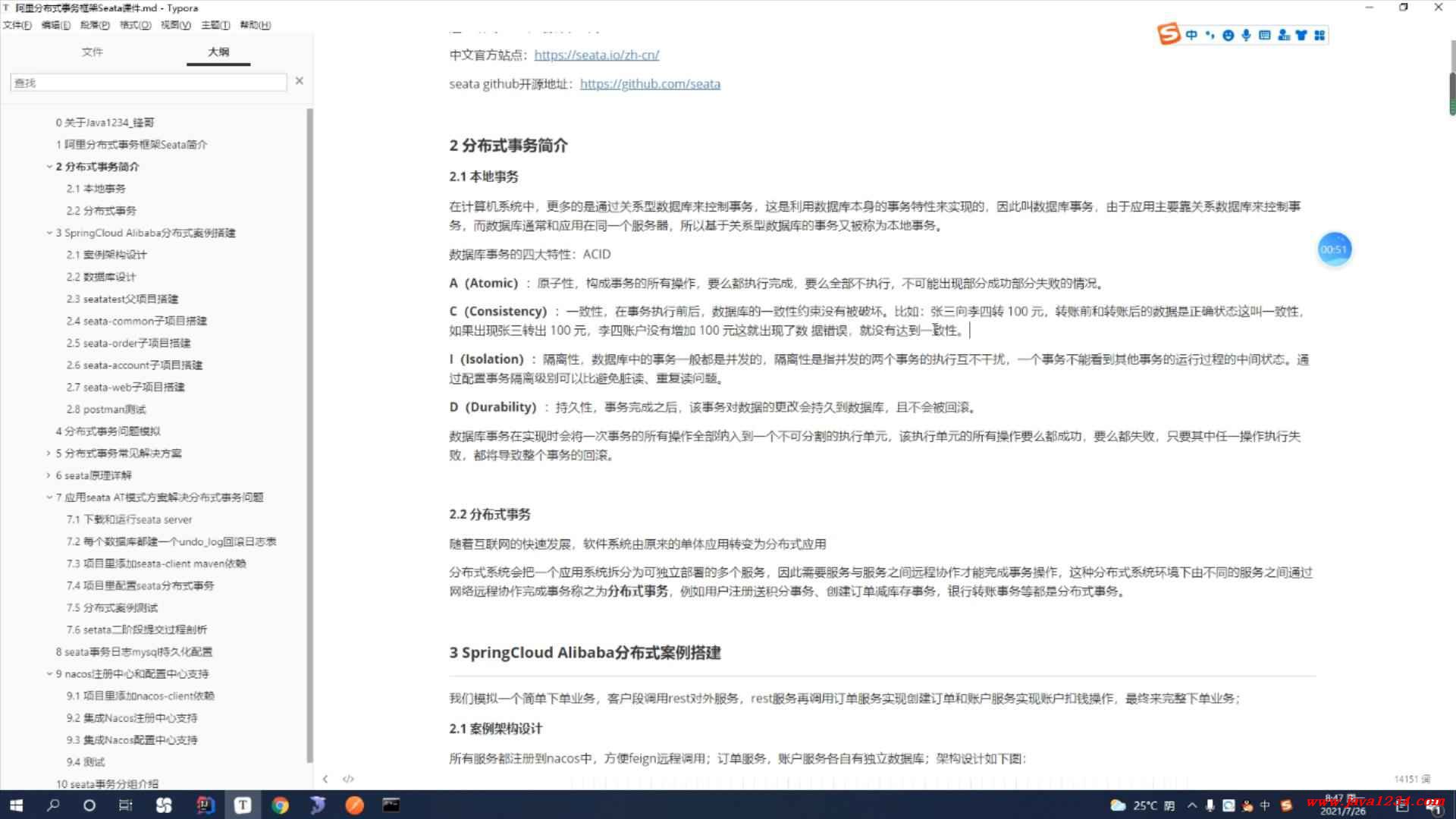The width and height of the screenshot is (1456, 819).
Task: Switch to the 文件 sidebar tab
Action: (93, 52)
